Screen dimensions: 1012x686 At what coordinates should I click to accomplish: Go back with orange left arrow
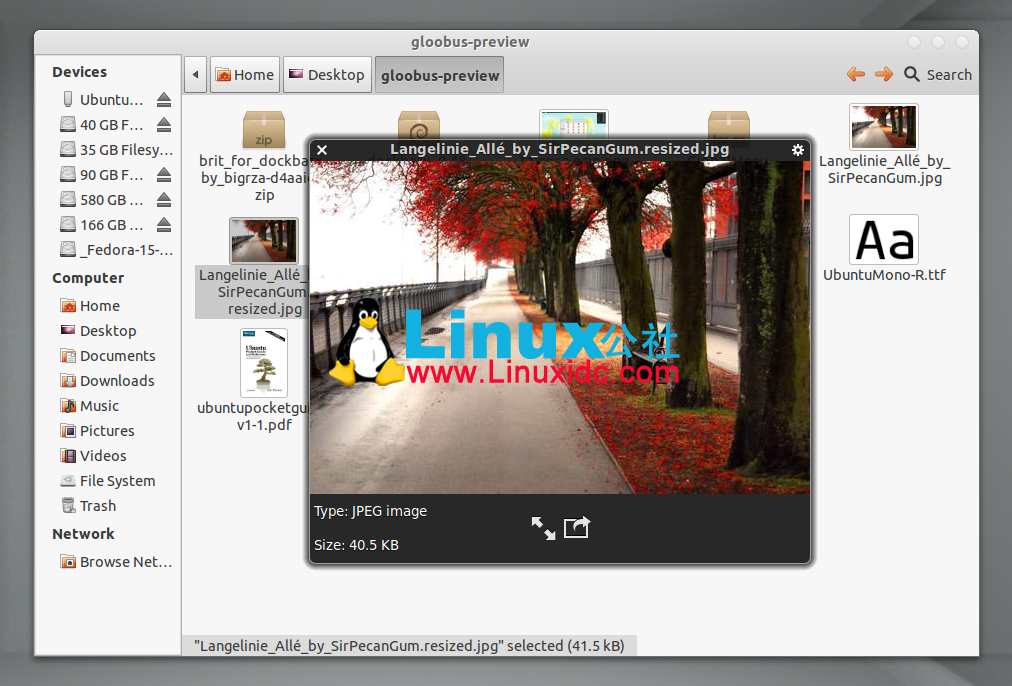click(x=855, y=74)
